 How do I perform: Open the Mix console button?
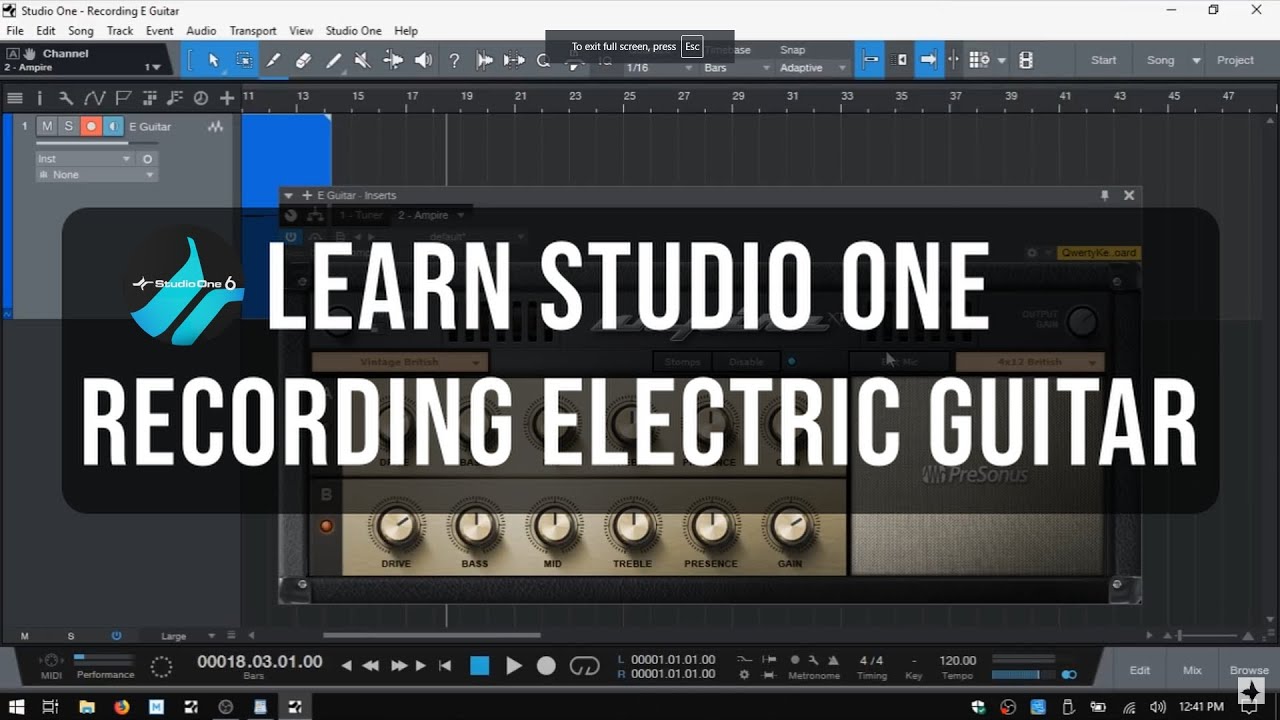click(1193, 670)
